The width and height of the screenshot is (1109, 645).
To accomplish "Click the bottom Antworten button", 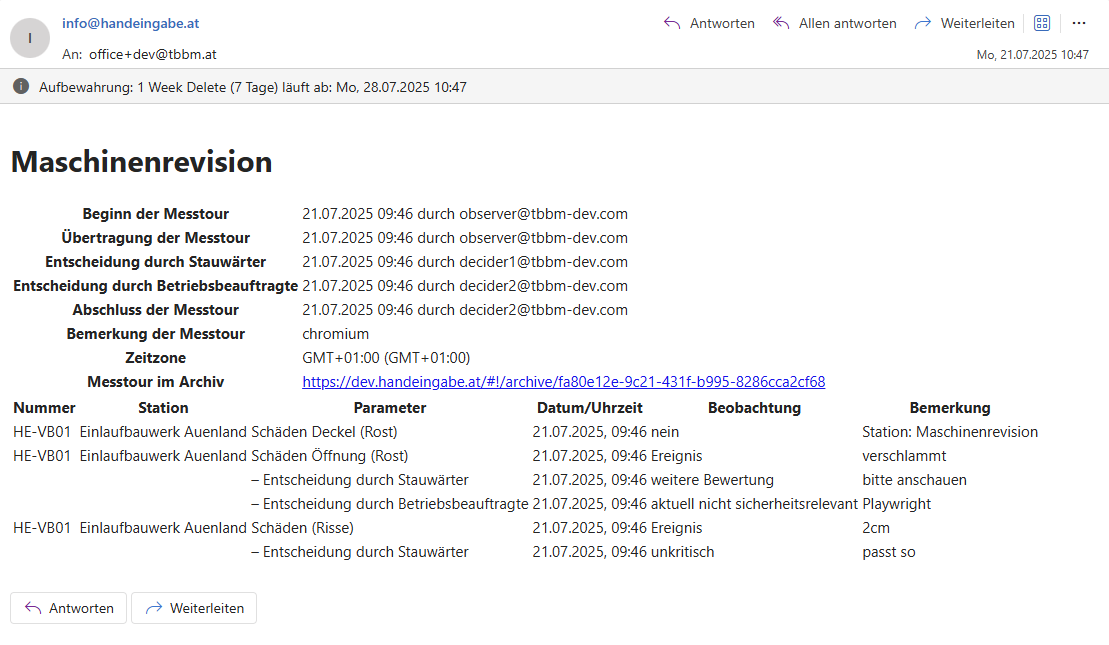I will point(69,608).
